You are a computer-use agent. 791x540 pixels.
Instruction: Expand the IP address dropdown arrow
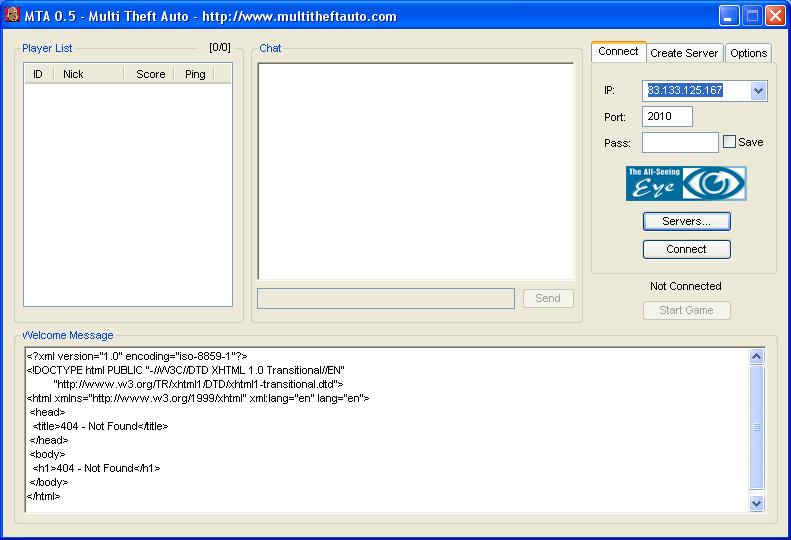pyautogui.click(x=758, y=91)
